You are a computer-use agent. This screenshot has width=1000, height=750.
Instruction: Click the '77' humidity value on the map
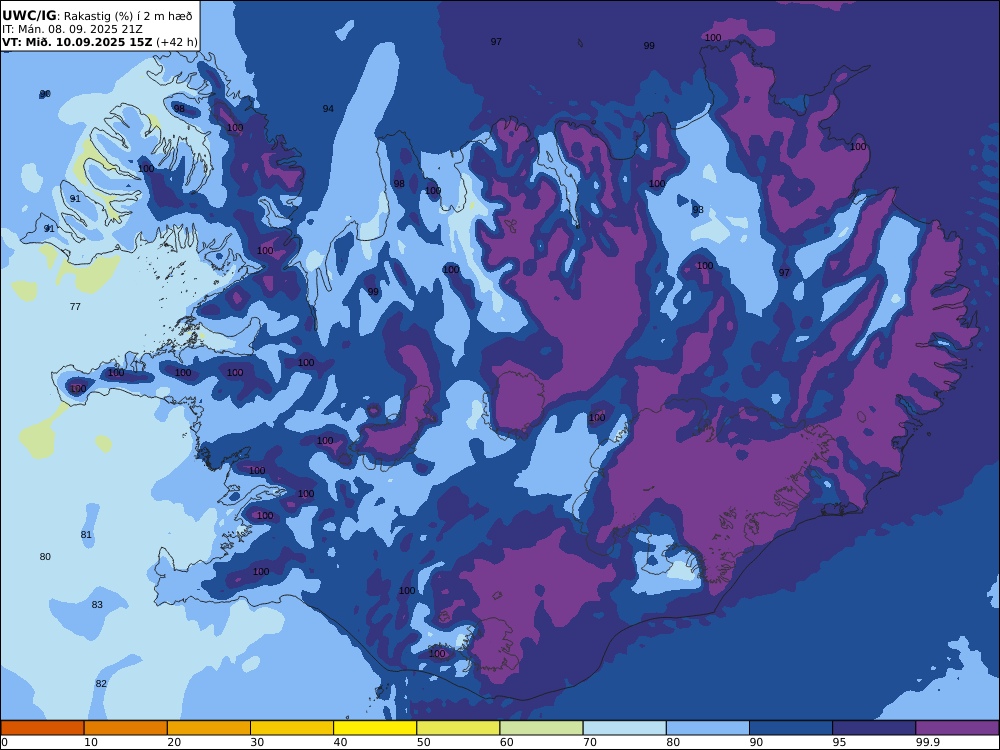(x=75, y=307)
